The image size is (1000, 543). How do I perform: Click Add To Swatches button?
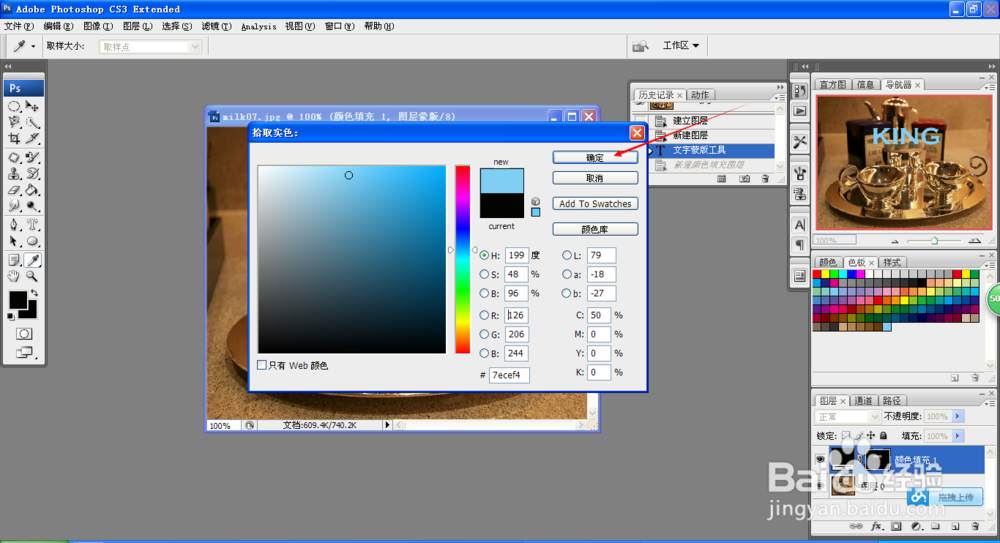pyautogui.click(x=595, y=204)
